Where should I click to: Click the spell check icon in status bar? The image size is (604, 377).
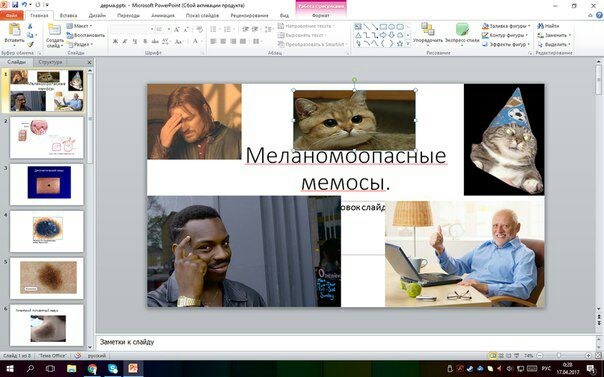click(77, 355)
